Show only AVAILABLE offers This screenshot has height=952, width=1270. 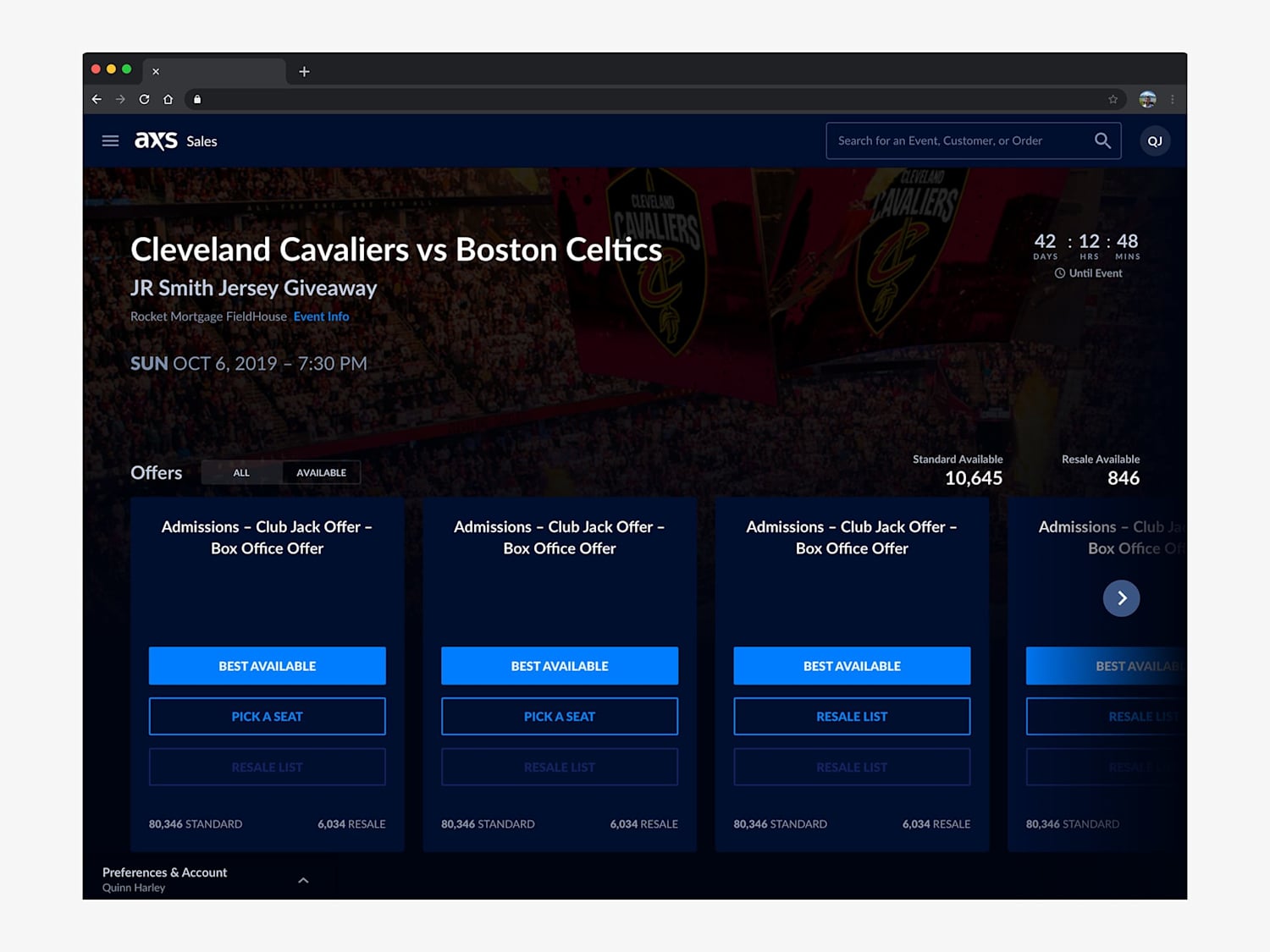point(321,472)
